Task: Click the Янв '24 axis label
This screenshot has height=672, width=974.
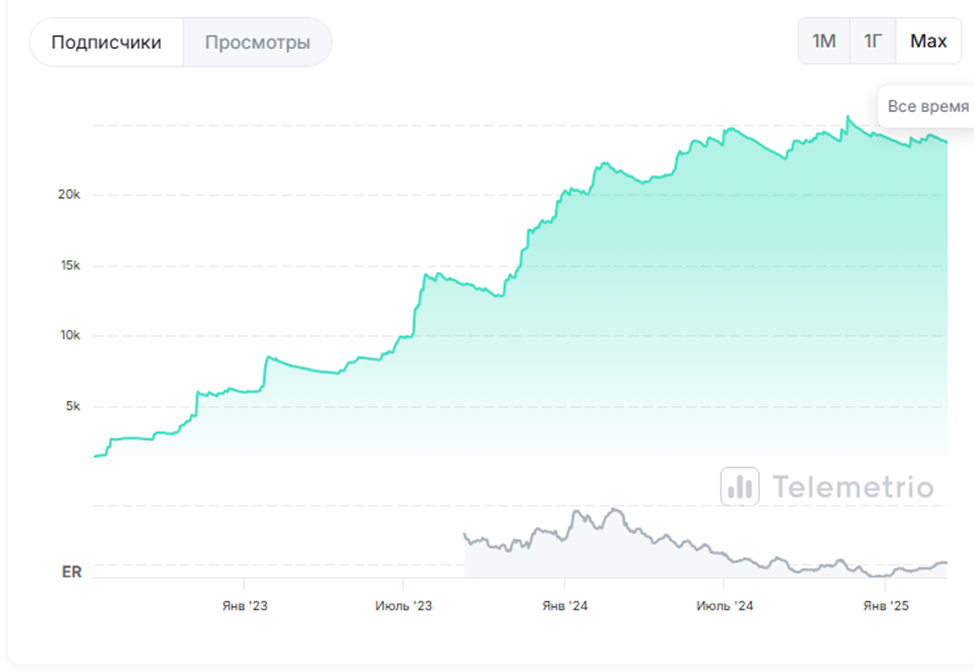Action: [x=565, y=606]
